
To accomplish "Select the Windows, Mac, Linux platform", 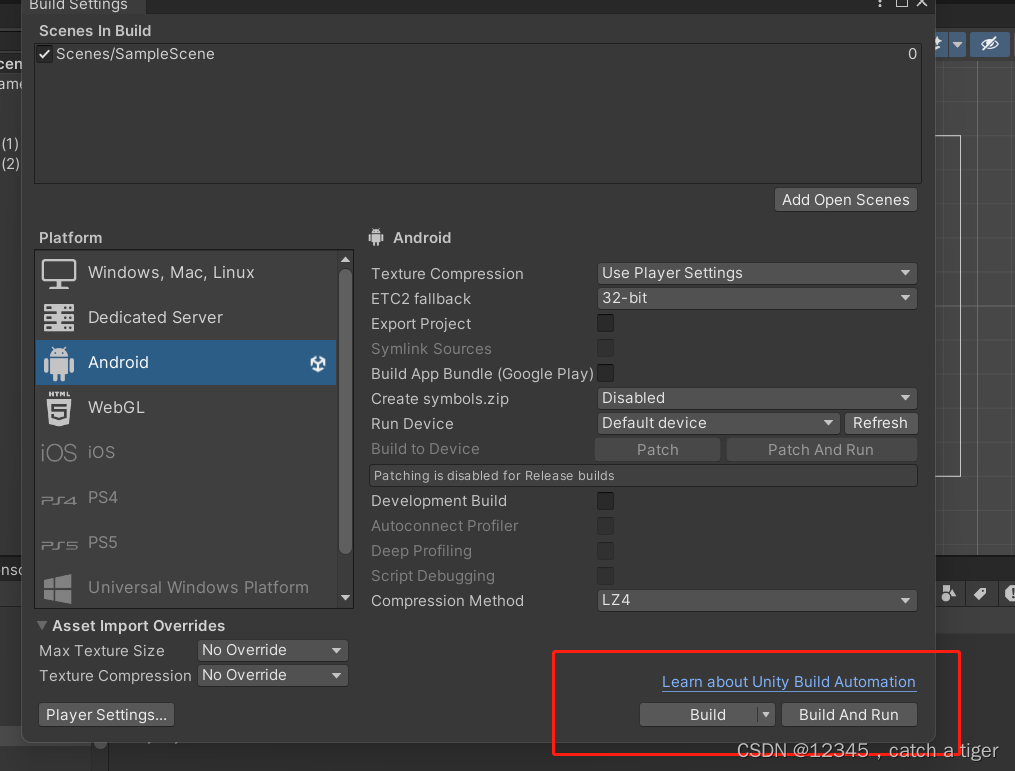I will (x=186, y=273).
